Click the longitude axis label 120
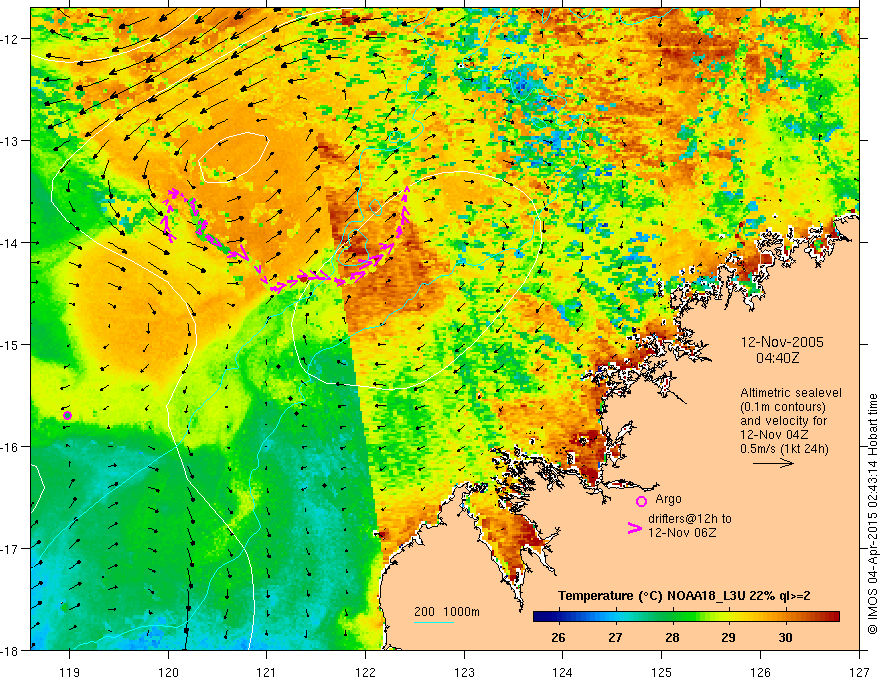This screenshot has height=680, width=880. [x=168, y=671]
